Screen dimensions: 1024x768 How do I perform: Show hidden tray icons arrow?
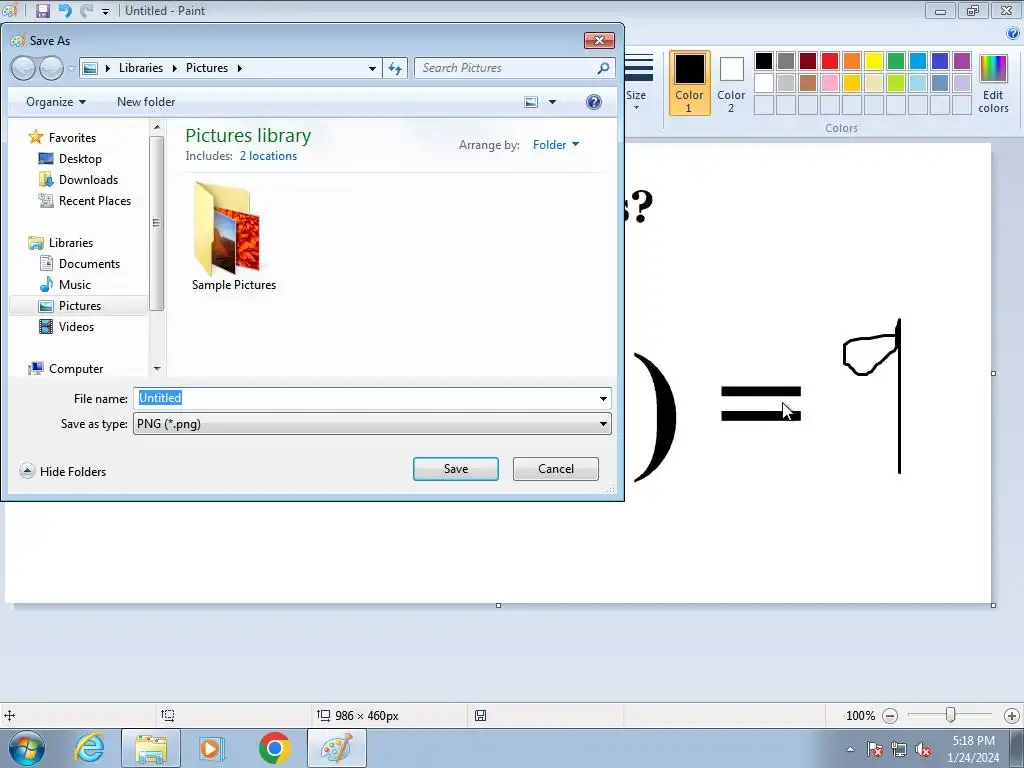pos(850,750)
